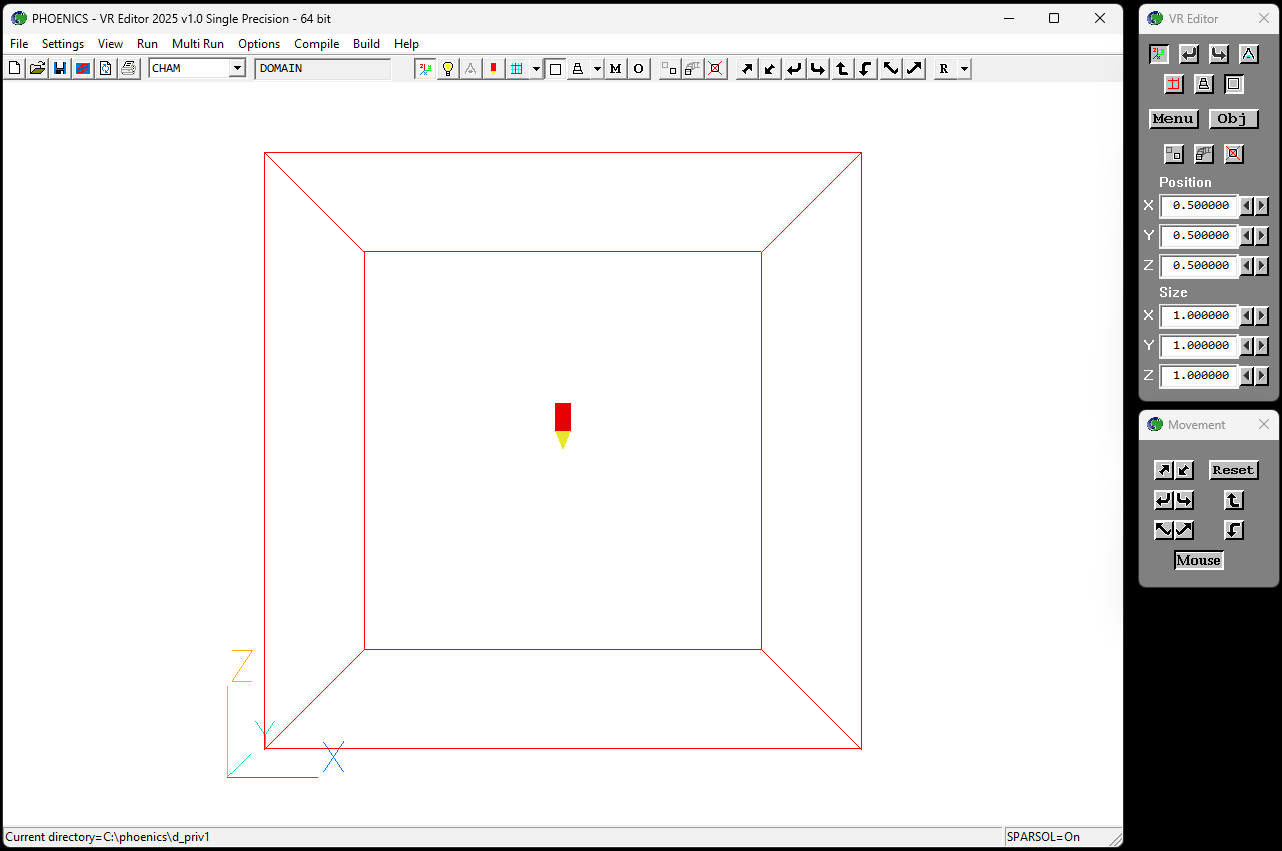Toggle the axes display icon
Image resolution: width=1282 pixels, height=851 pixels.
[x=426, y=68]
